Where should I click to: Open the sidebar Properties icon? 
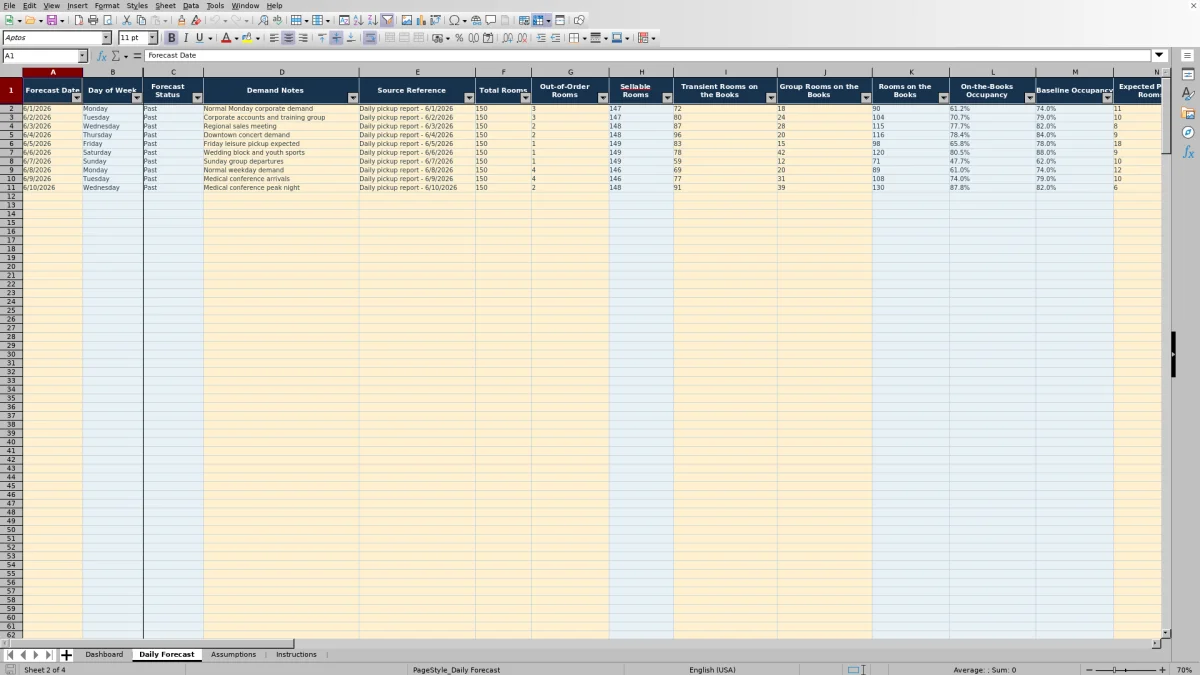coord(1188,75)
